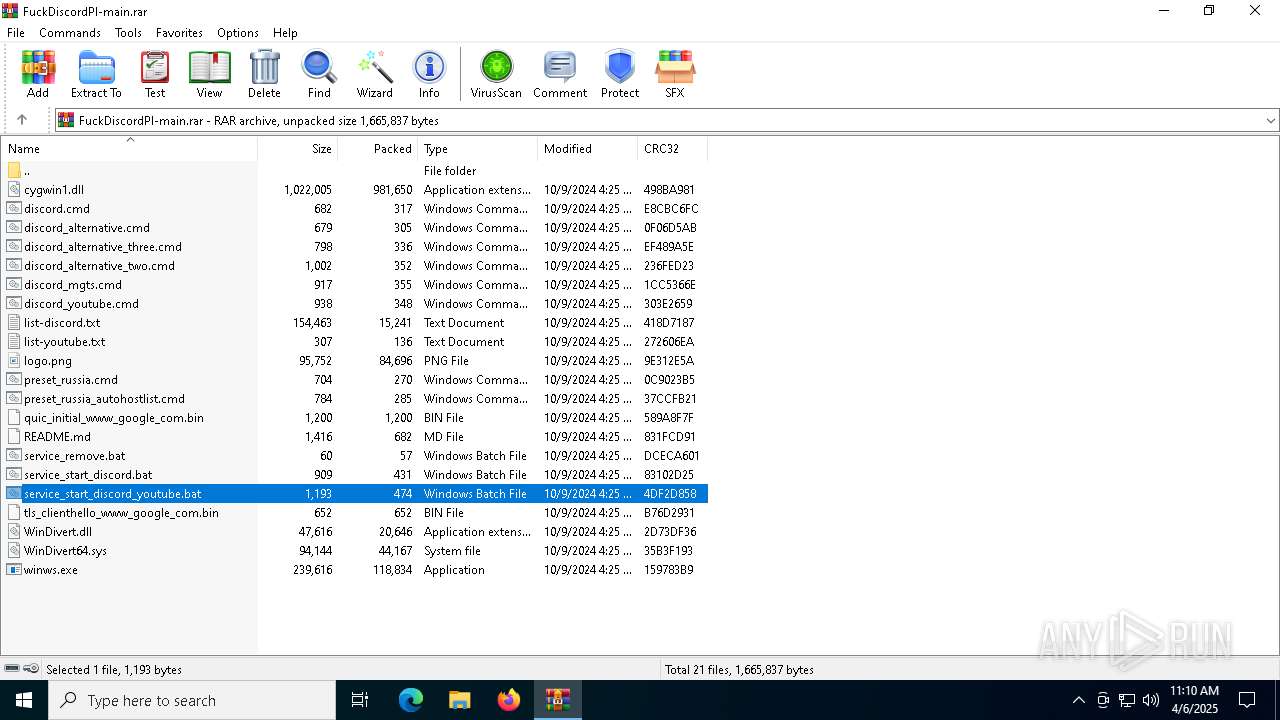1280x720 pixels.
Task: Click the status bar drive icon
Action: point(12,669)
